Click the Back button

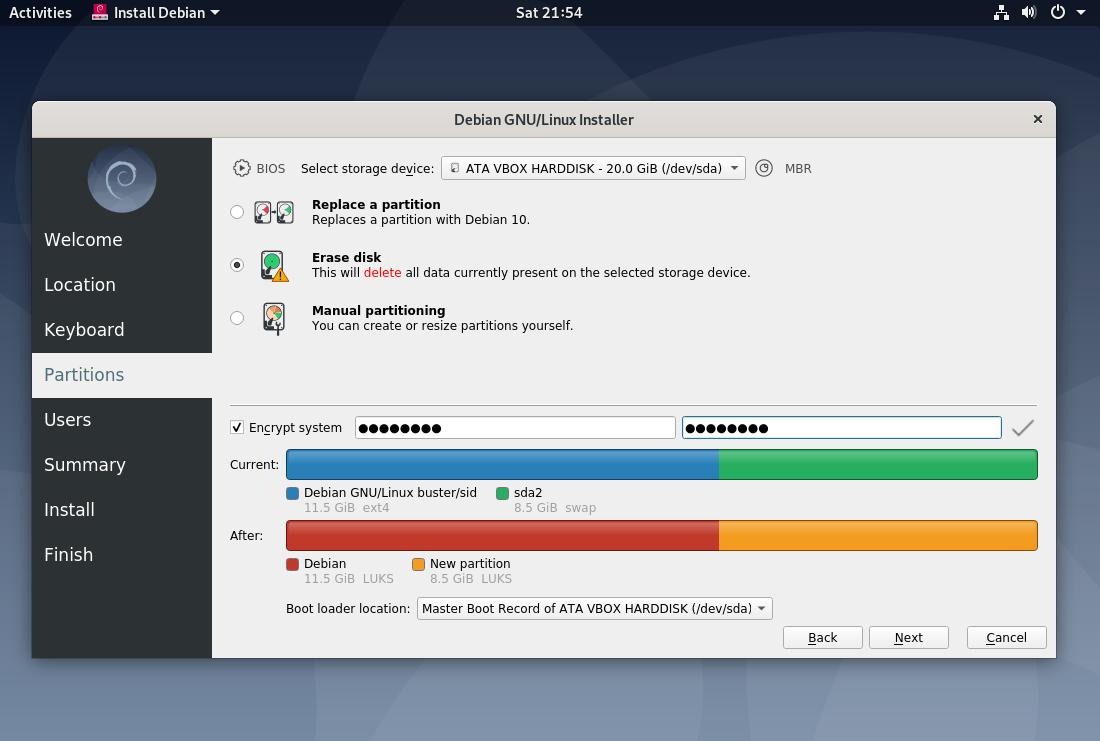tap(822, 637)
